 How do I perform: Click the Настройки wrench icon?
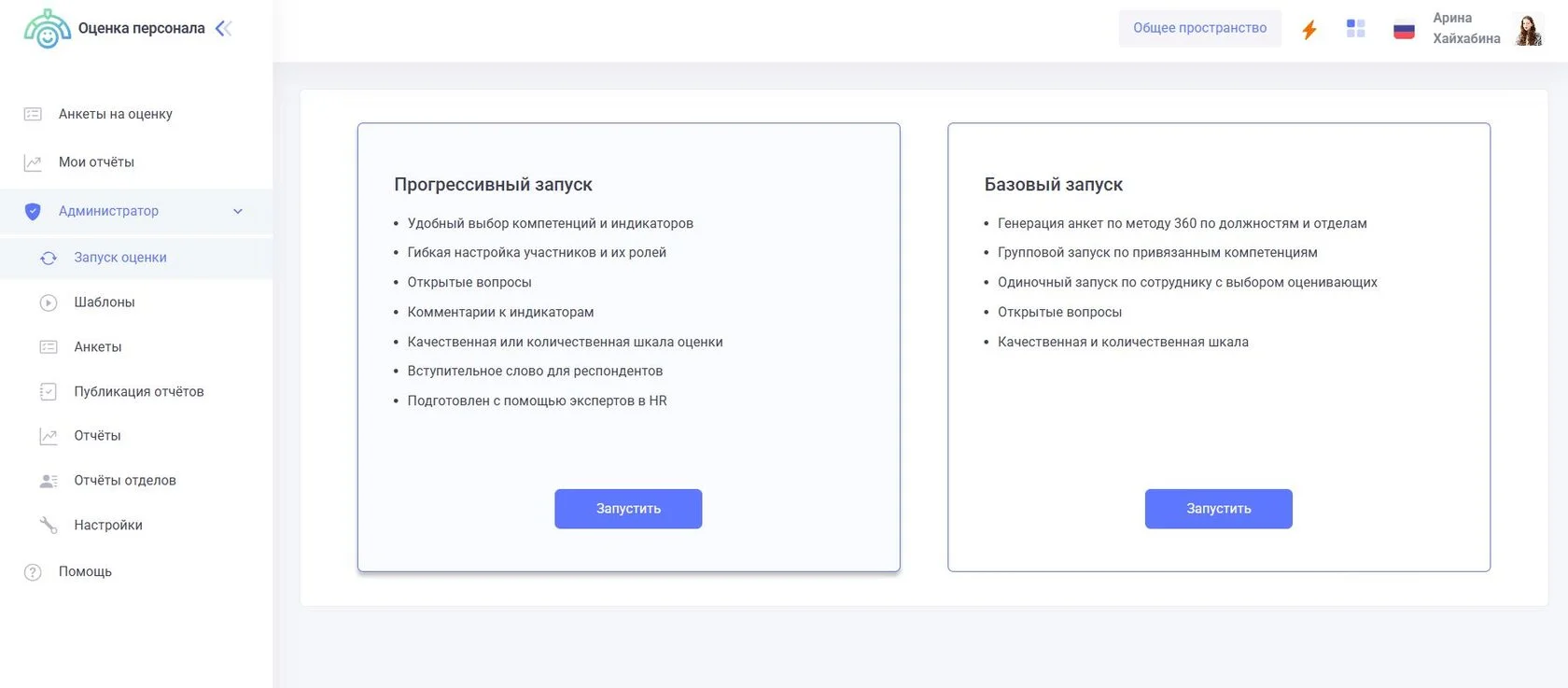[49, 526]
